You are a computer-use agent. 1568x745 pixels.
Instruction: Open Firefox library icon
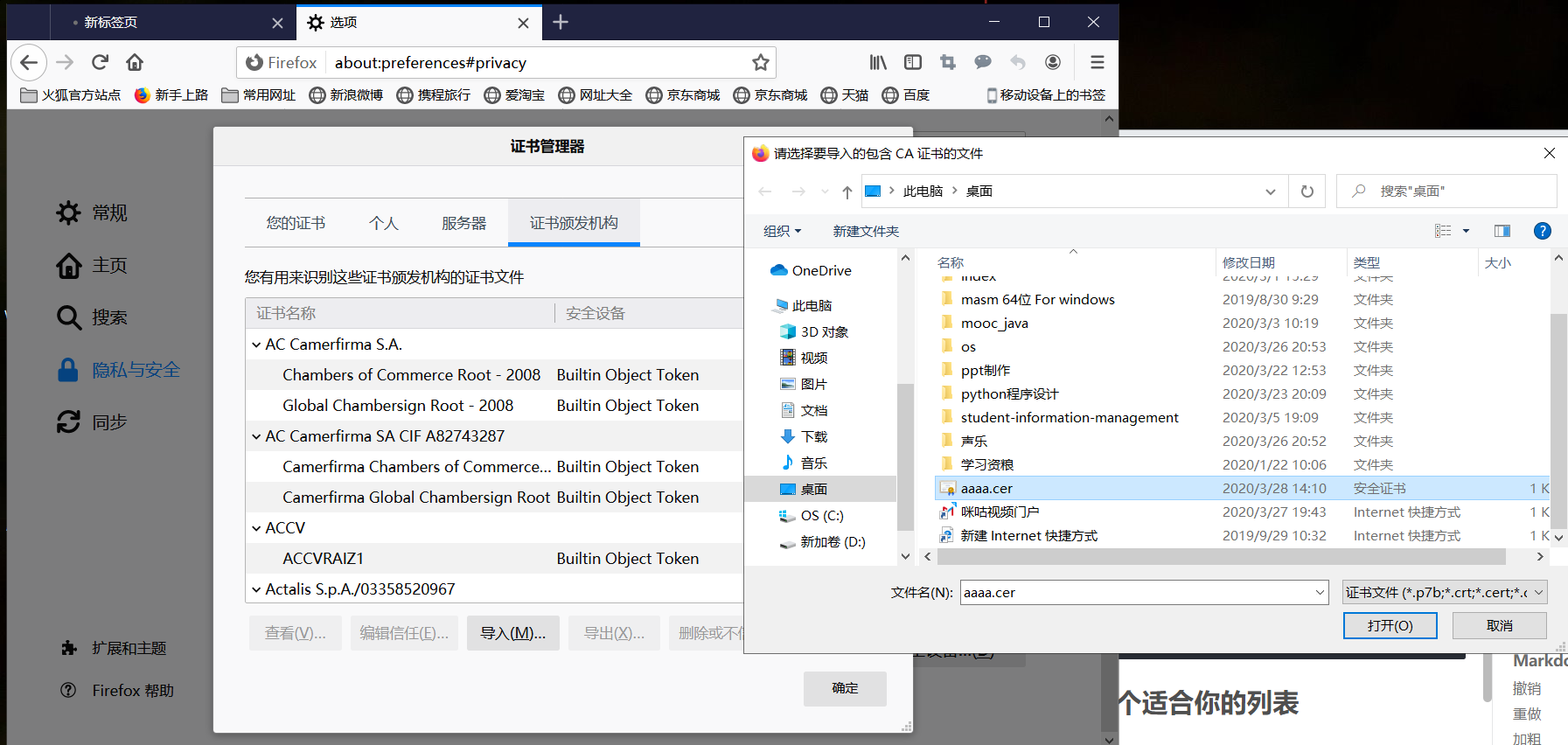pyautogui.click(x=878, y=62)
